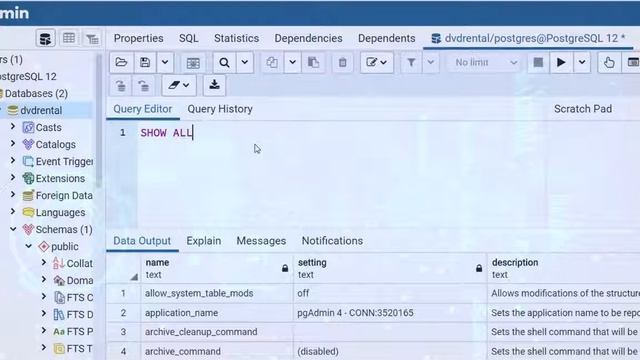Viewport: 640px width, 360px height.
Task: Click the Filtered Rows browser icon
Action: [93, 39]
